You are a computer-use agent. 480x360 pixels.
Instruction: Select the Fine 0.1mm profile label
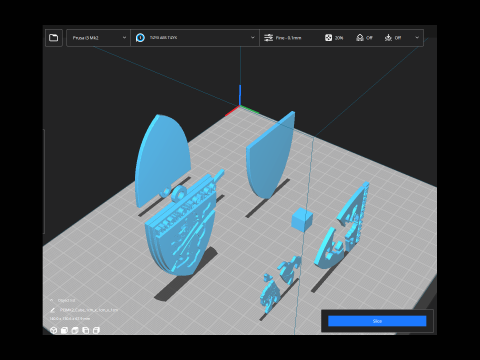288,38
